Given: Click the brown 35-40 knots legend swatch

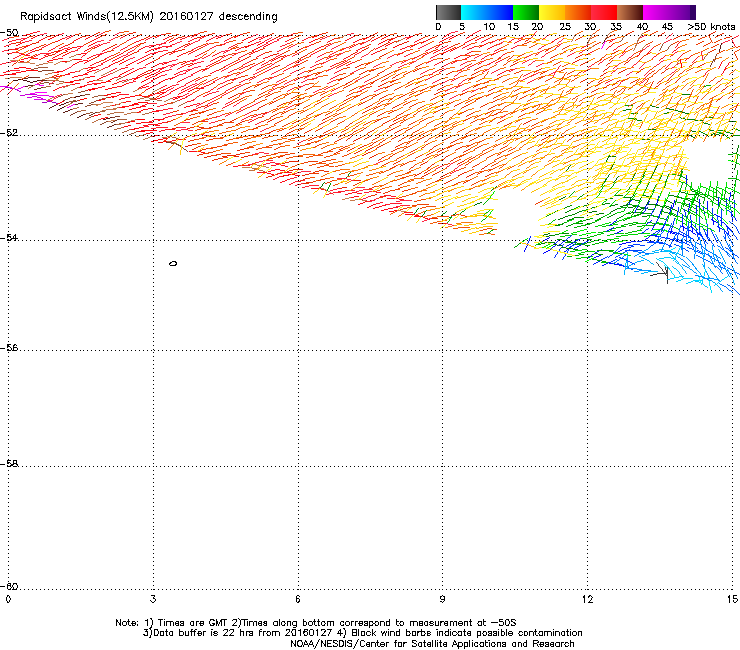Looking at the screenshot, I should (x=630, y=12).
